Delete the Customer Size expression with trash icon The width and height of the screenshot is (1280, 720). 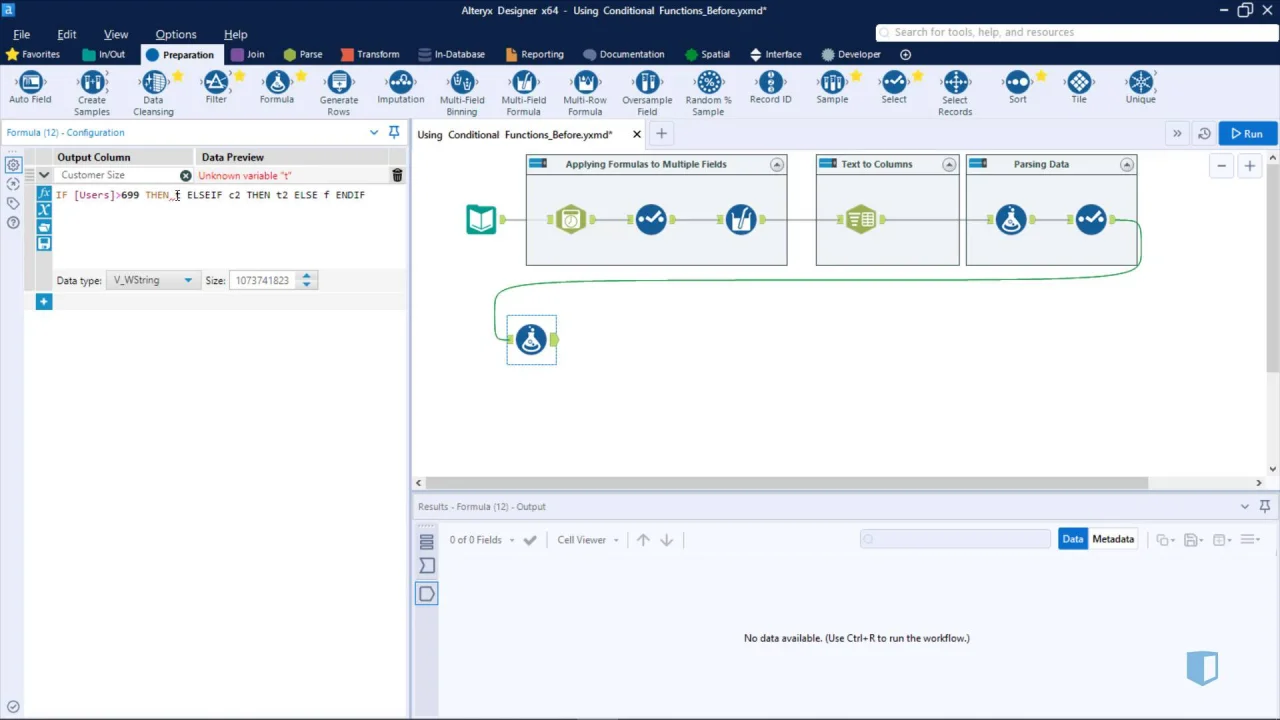397,175
